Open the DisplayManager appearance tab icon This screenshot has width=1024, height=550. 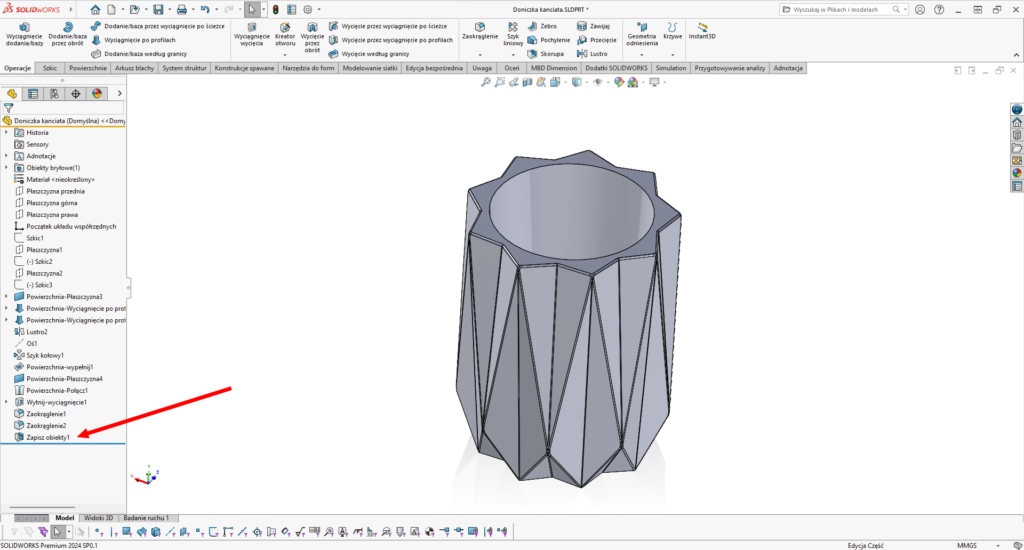pyautogui.click(x=97, y=93)
